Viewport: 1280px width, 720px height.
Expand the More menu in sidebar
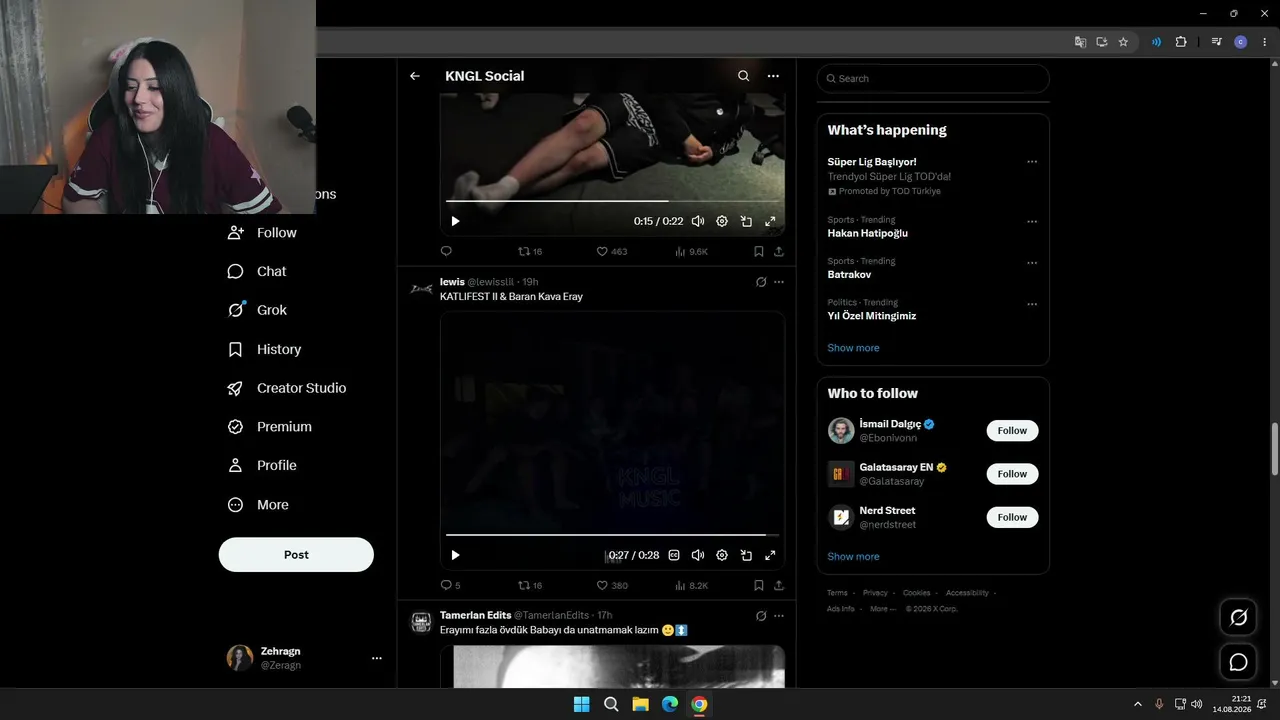click(x=258, y=505)
